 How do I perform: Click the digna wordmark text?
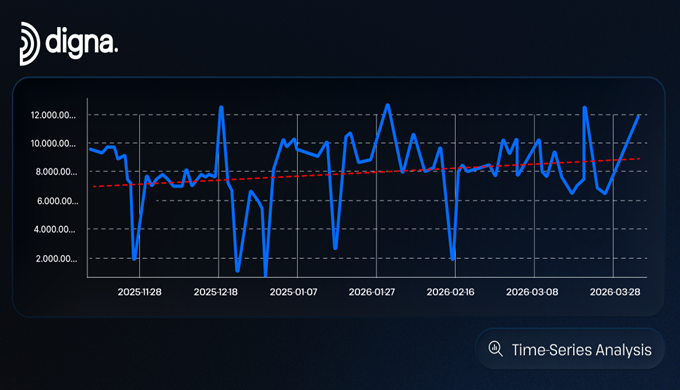click(82, 43)
